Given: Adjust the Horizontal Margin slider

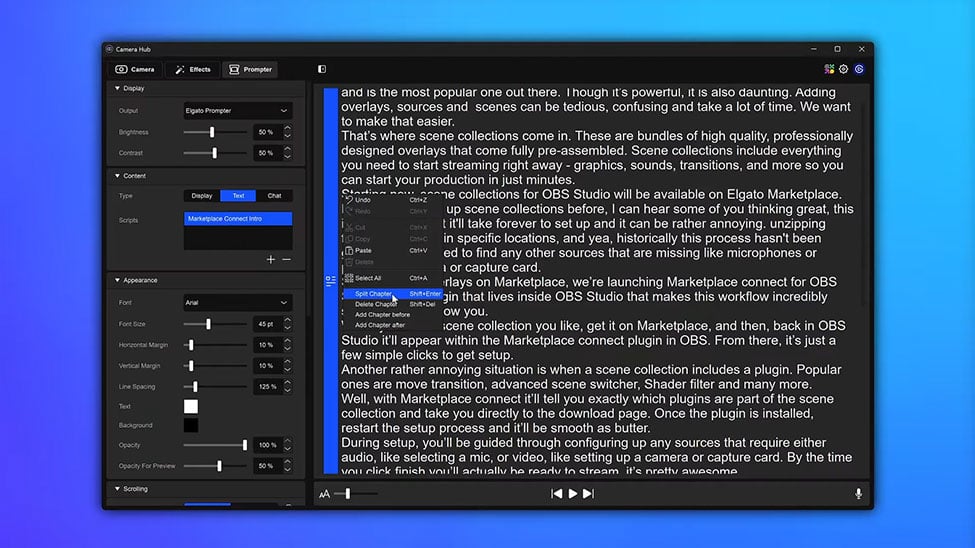Looking at the screenshot, I should coord(191,345).
